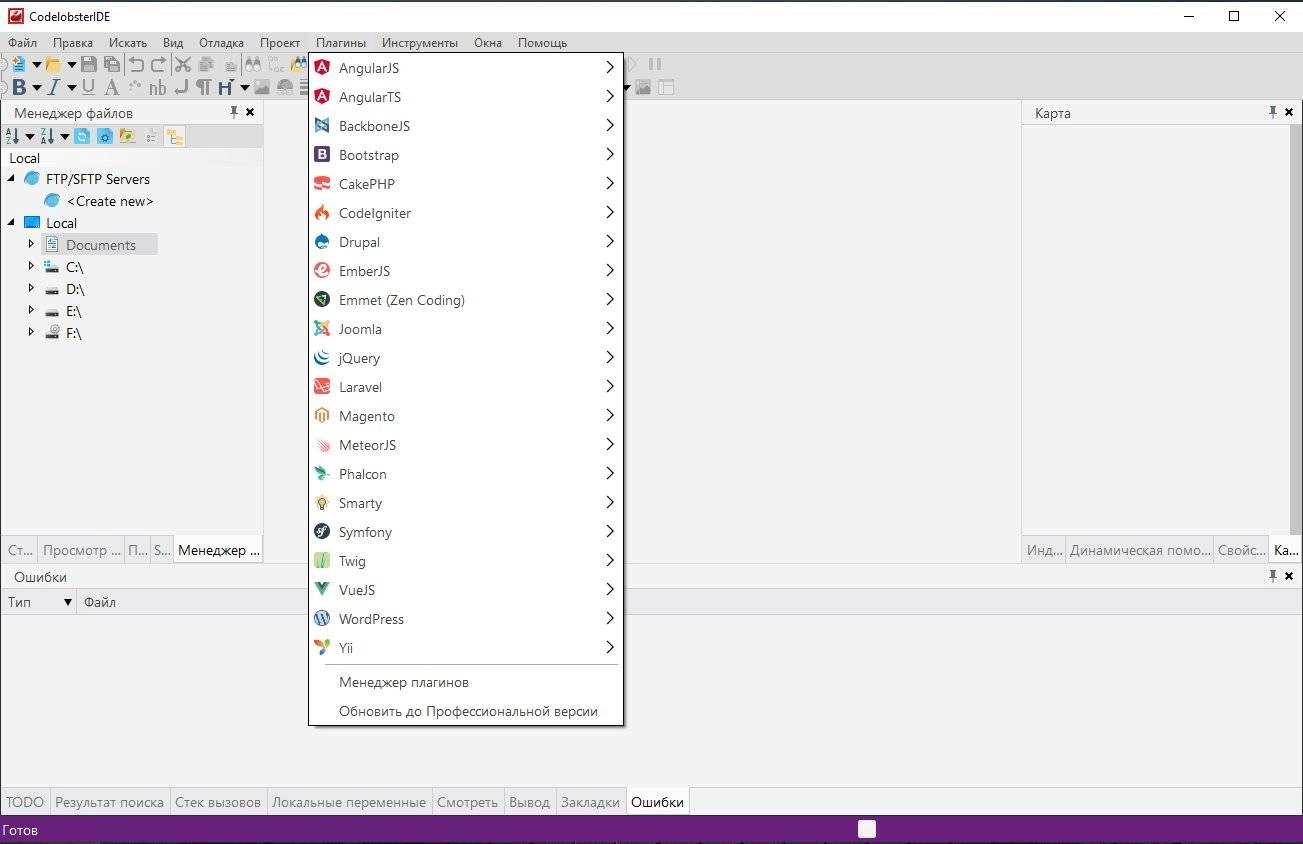The width and height of the screenshot is (1303, 844).
Task: Open the Помощь menu
Action: [x=542, y=43]
